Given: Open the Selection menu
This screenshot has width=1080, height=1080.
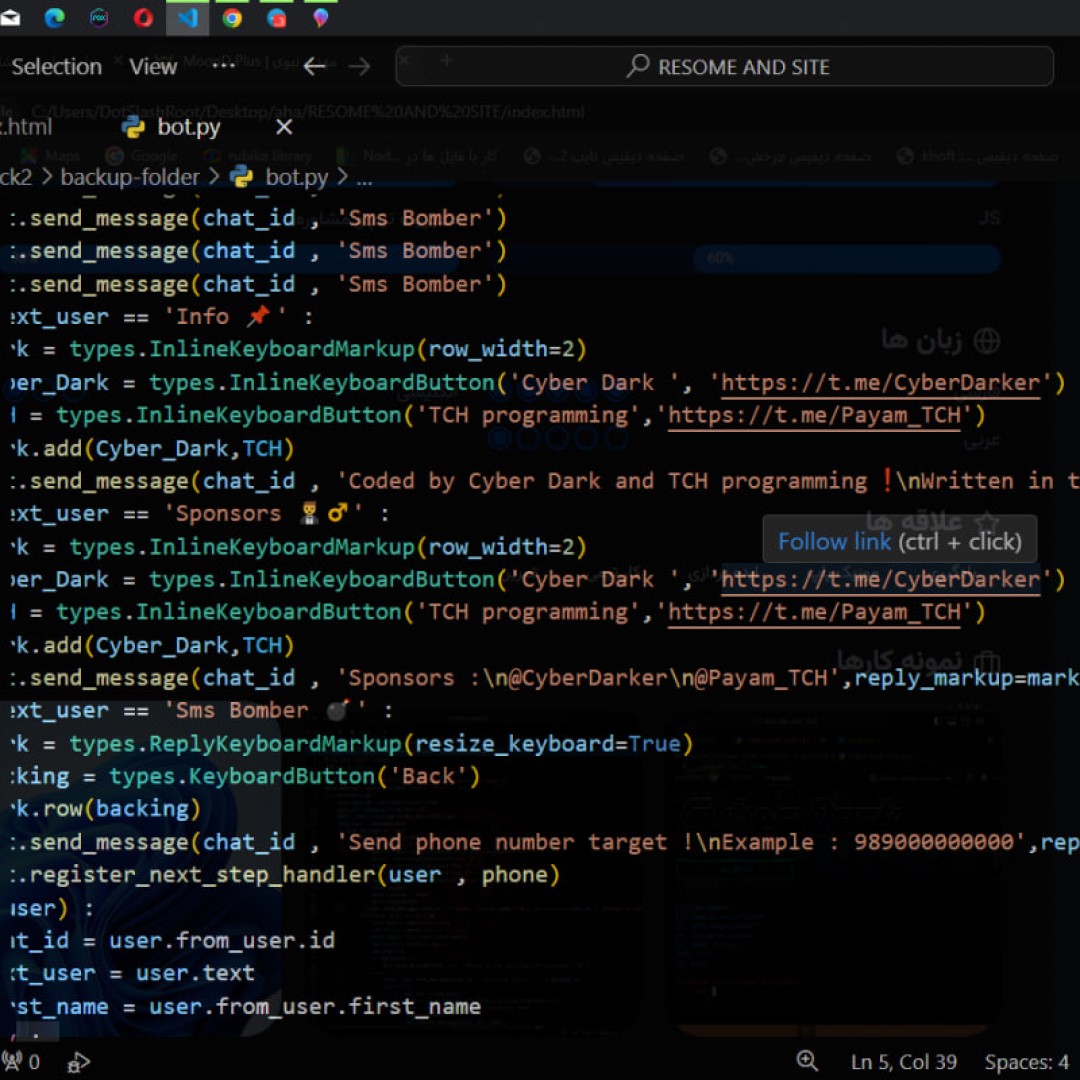Looking at the screenshot, I should point(56,67).
